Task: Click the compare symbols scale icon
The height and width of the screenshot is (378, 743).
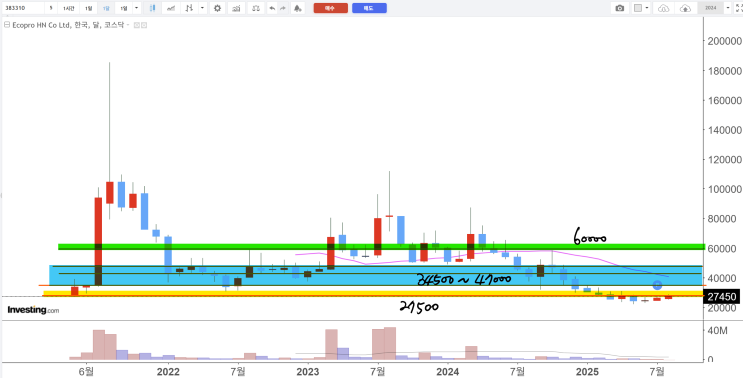Action: tap(256, 8)
